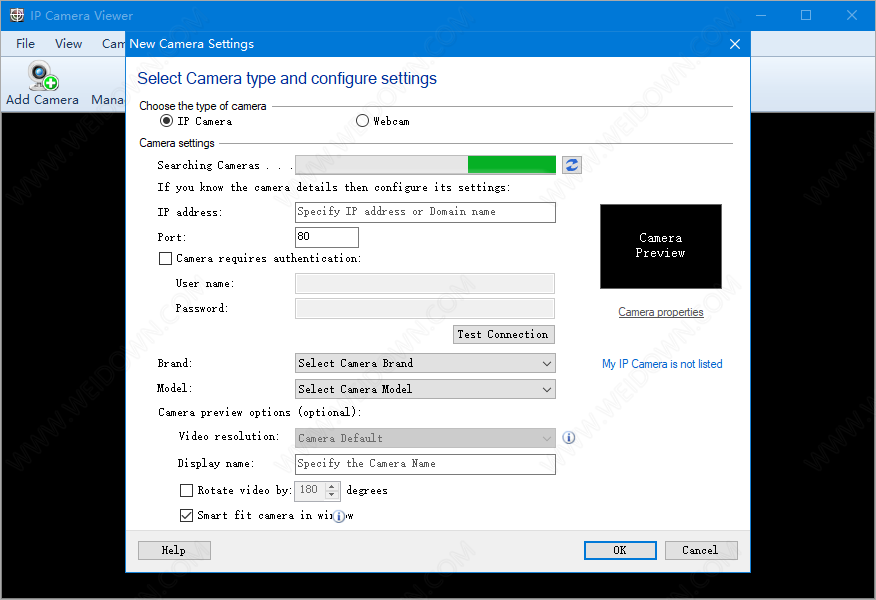876x600 pixels.
Task: Open the Select Camera Model dropdown
Action: 425,389
